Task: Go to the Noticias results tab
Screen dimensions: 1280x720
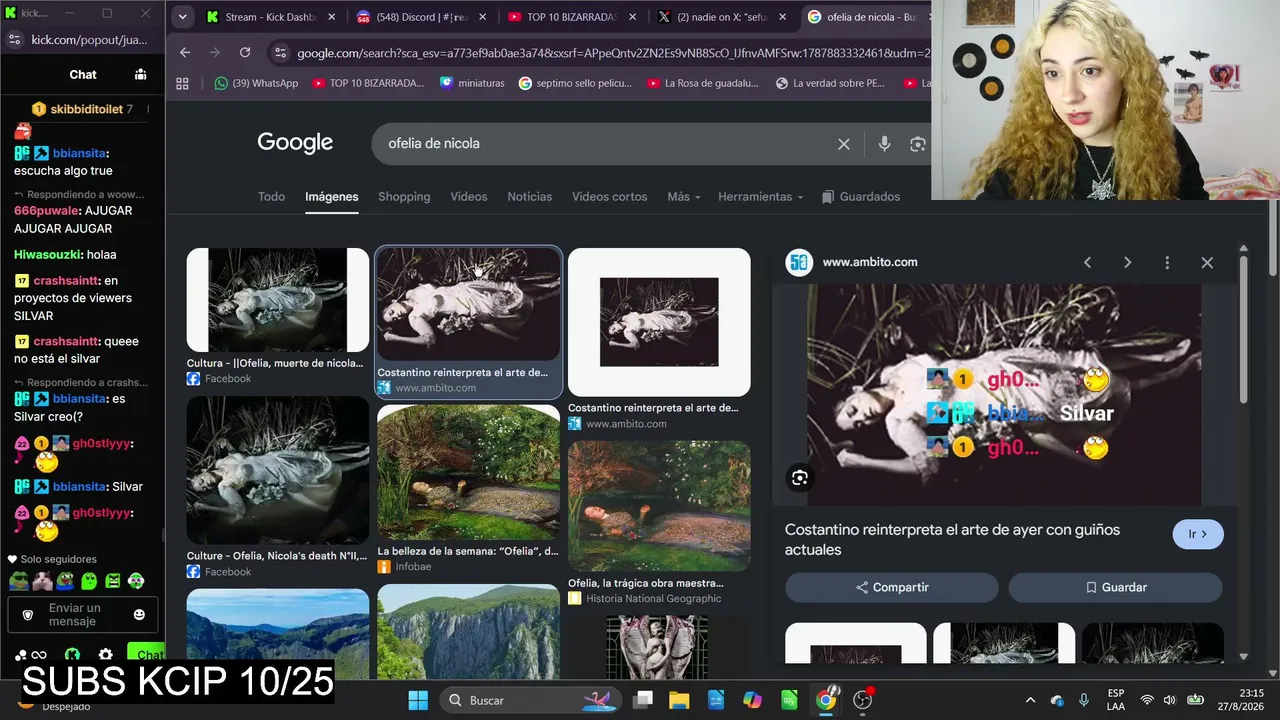Action: (x=530, y=197)
